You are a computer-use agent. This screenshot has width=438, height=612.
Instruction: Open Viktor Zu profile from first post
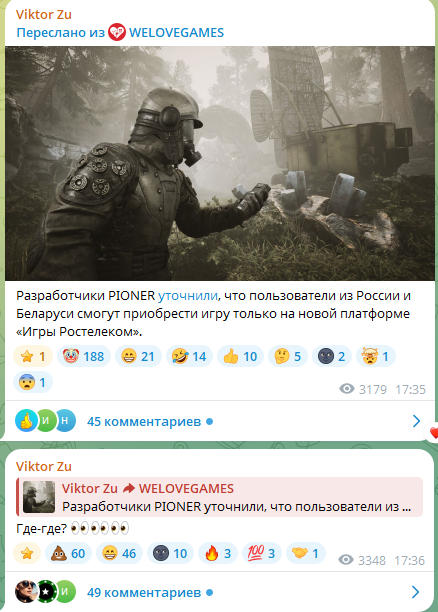[x=44, y=14]
